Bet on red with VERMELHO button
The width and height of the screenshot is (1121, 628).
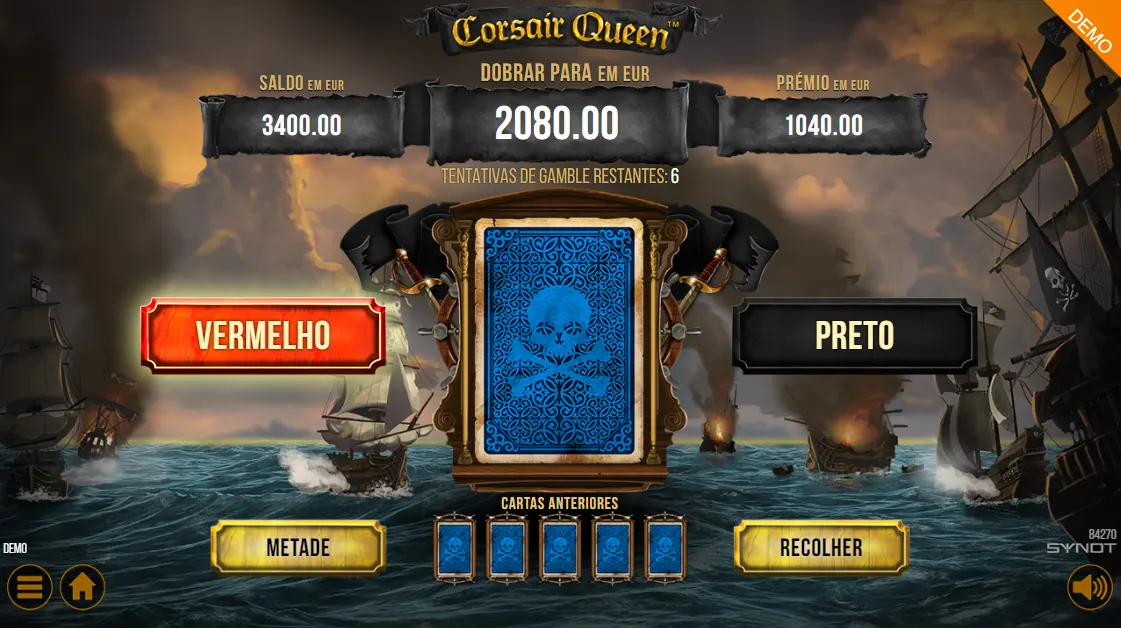(x=263, y=335)
